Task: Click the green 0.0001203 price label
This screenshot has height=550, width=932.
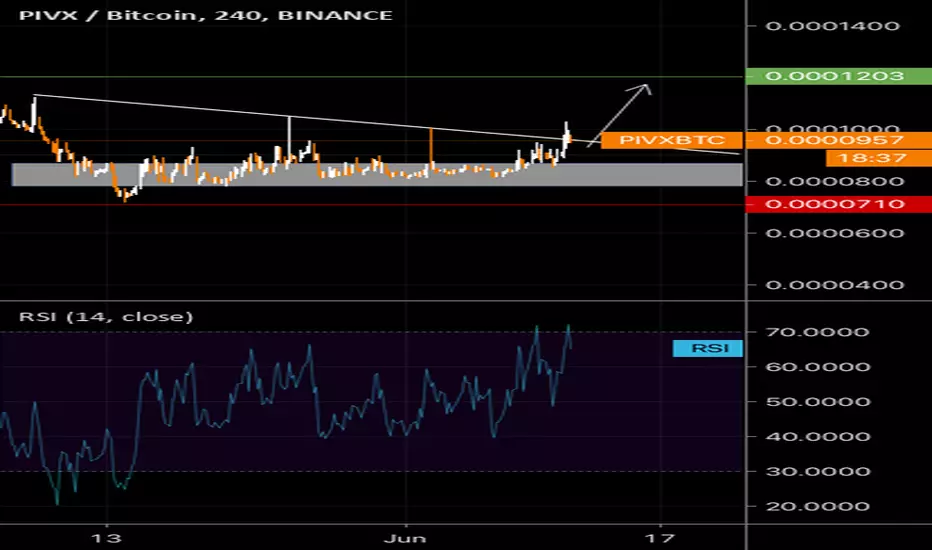Action: coord(839,76)
